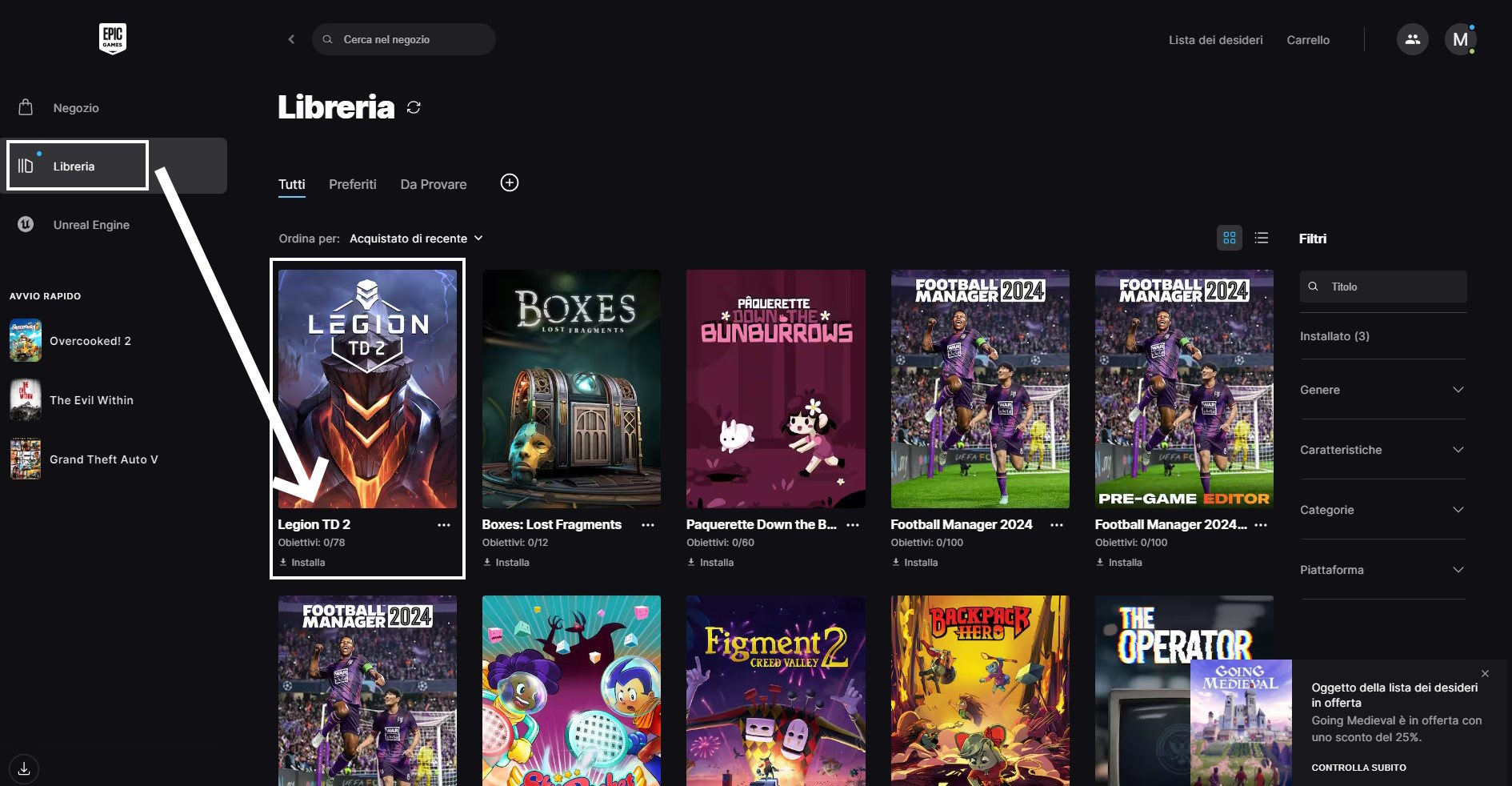
Task: Open Going Medieval notification thumbnail
Action: [1241, 723]
